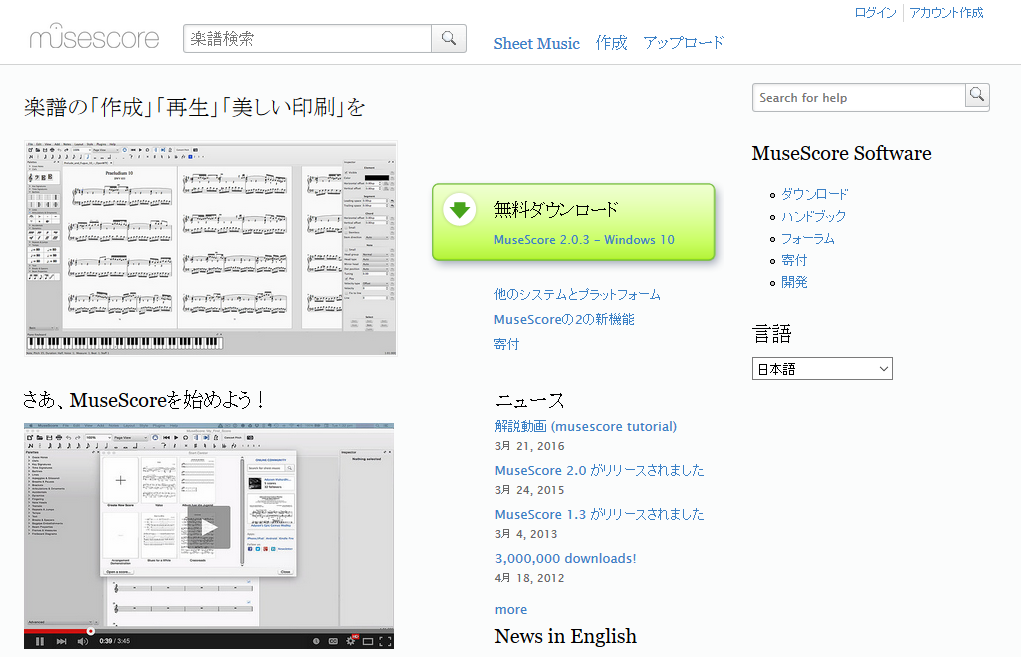The height and width of the screenshot is (657, 1021).
Task: Switch video to theater mode
Action: [368, 641]
